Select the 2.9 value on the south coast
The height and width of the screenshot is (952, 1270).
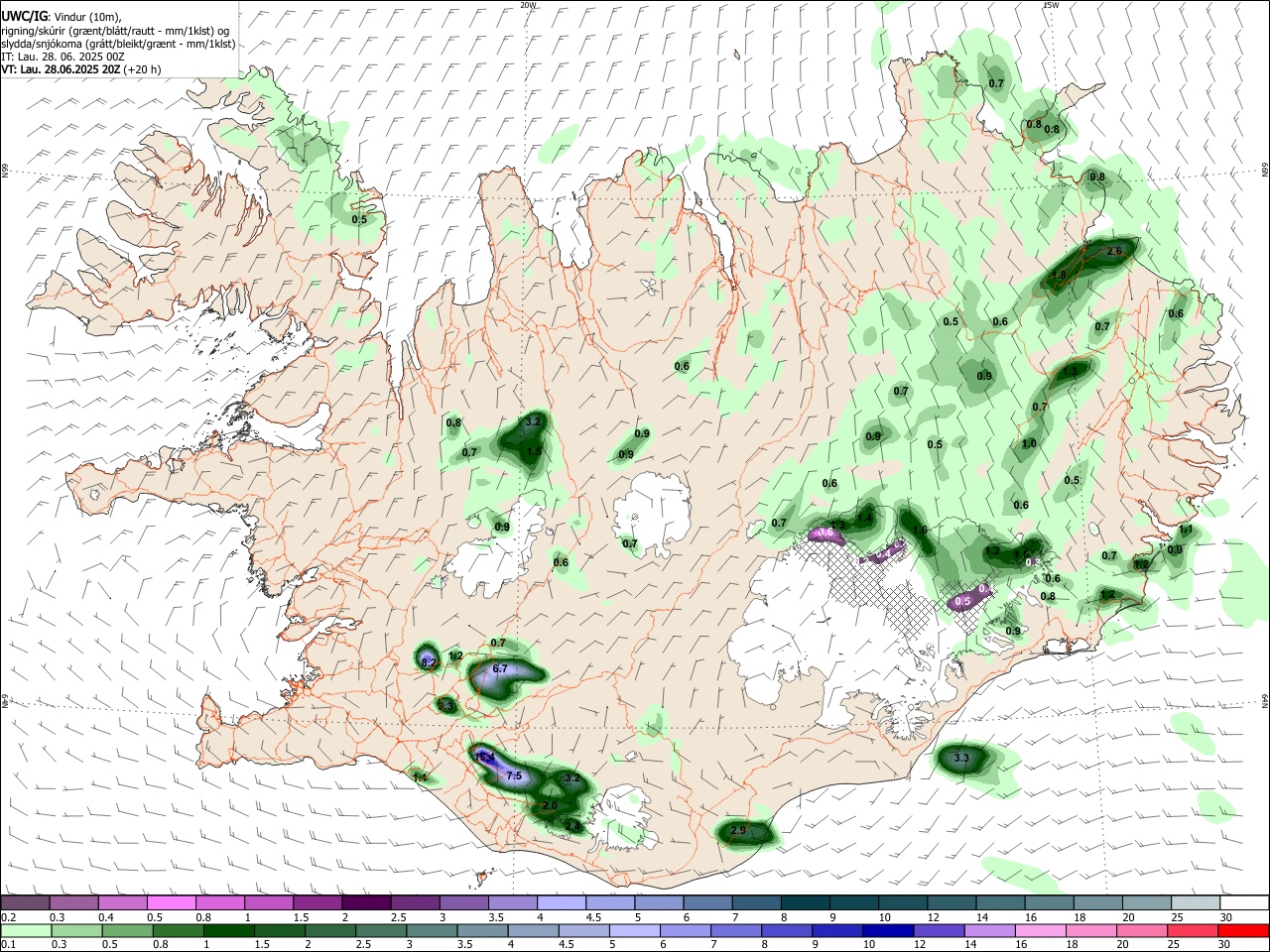point(737,830)
